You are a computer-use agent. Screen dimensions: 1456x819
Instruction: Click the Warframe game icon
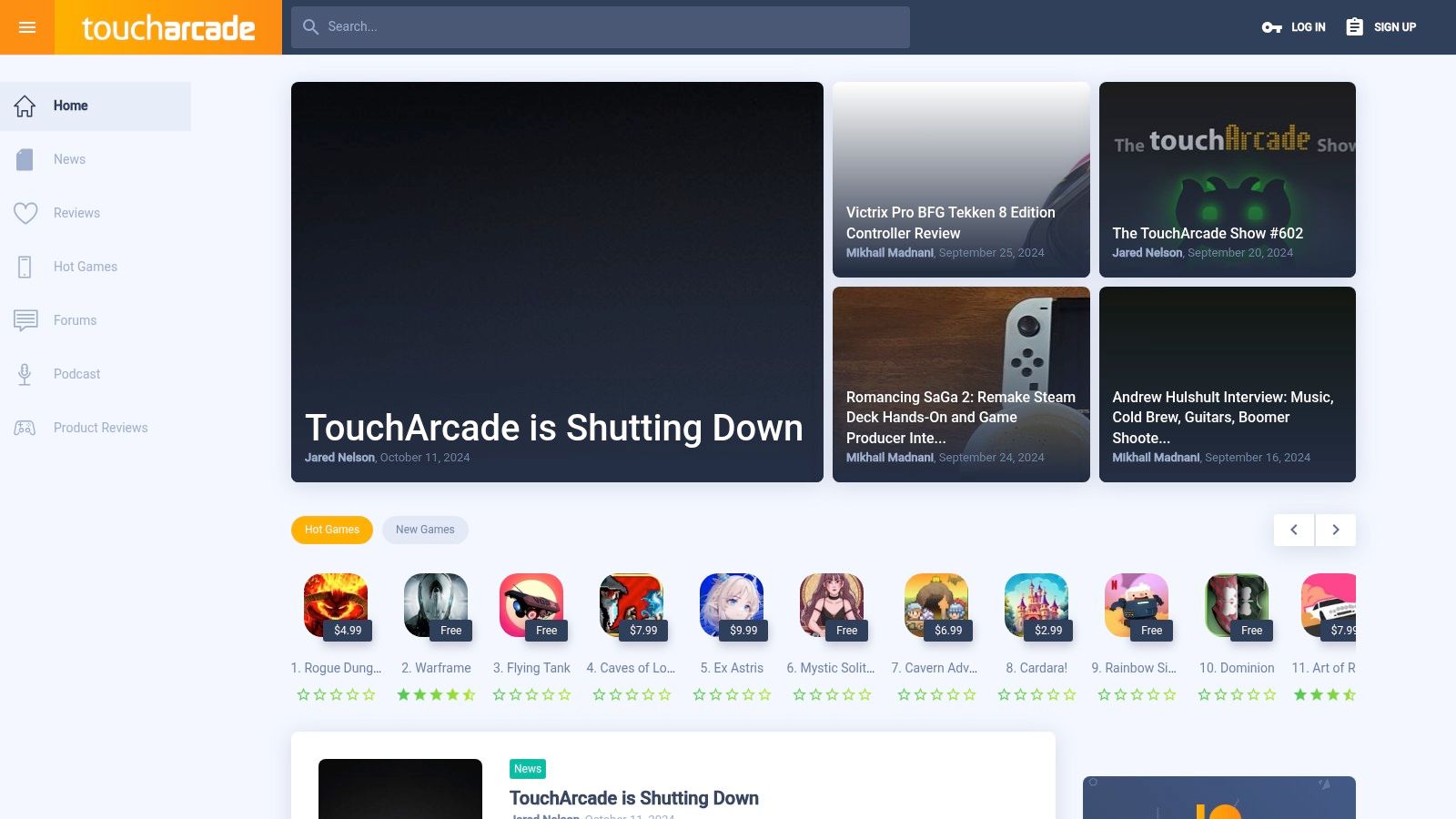(x=435, y=605)
